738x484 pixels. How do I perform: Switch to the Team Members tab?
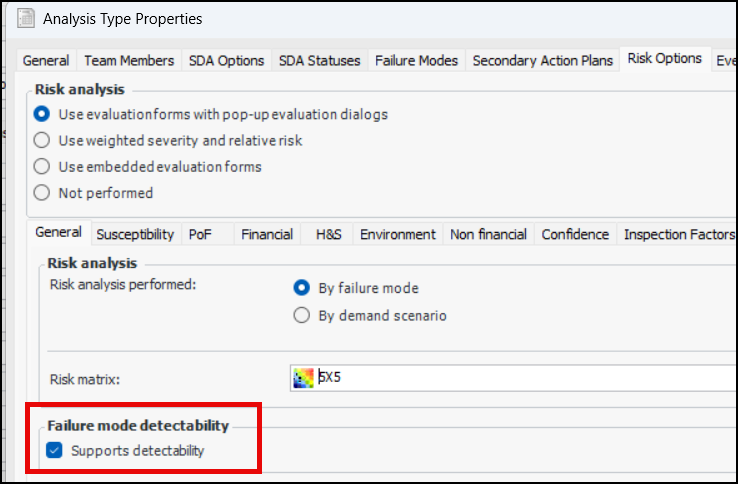[129, 60]
